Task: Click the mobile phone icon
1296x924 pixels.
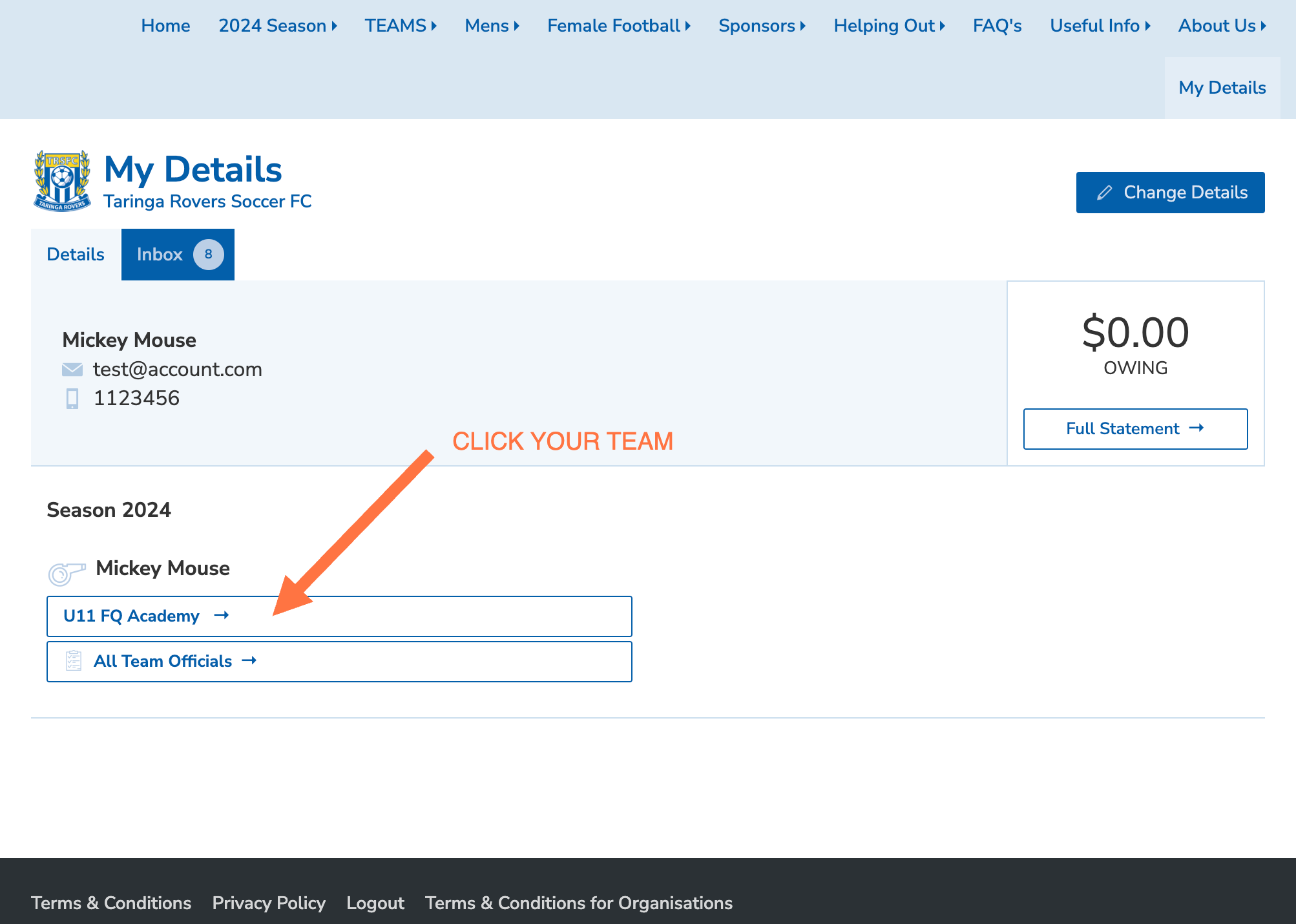Action: 72,399
